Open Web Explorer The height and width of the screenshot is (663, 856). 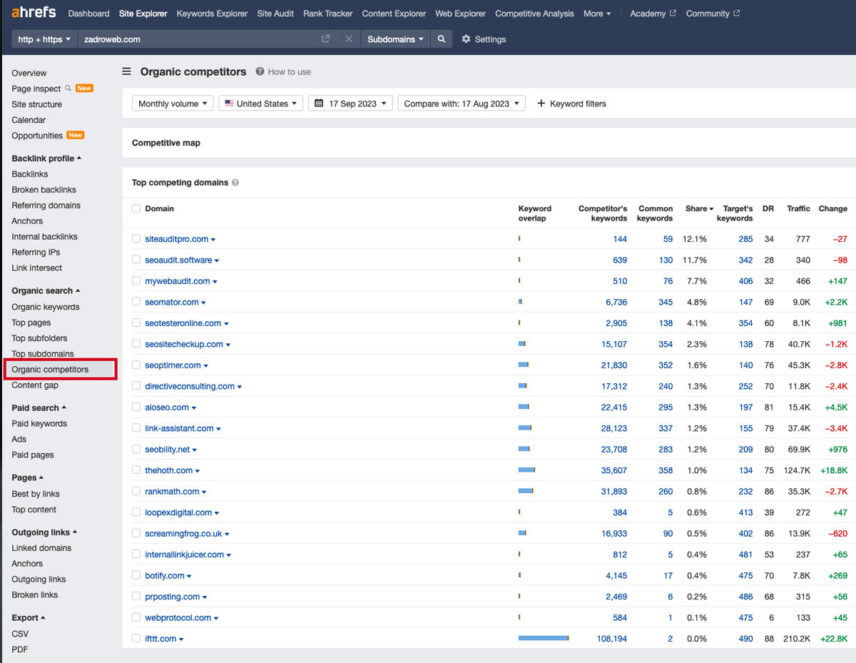coord(460,13)
